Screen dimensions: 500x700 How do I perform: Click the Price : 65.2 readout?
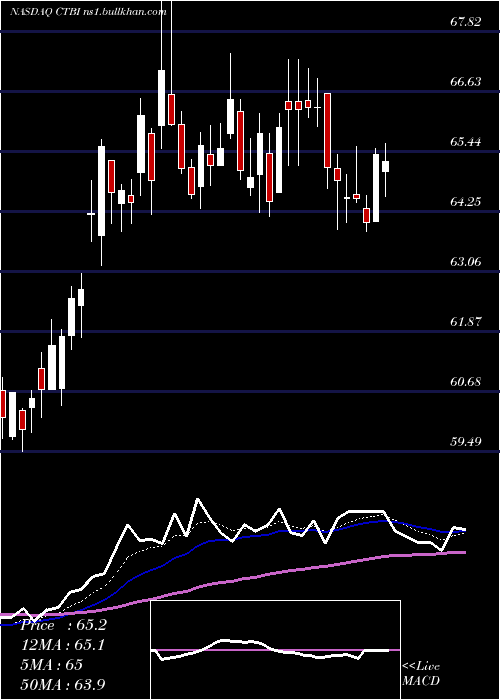pyautogui.click(x=64, y=625)
